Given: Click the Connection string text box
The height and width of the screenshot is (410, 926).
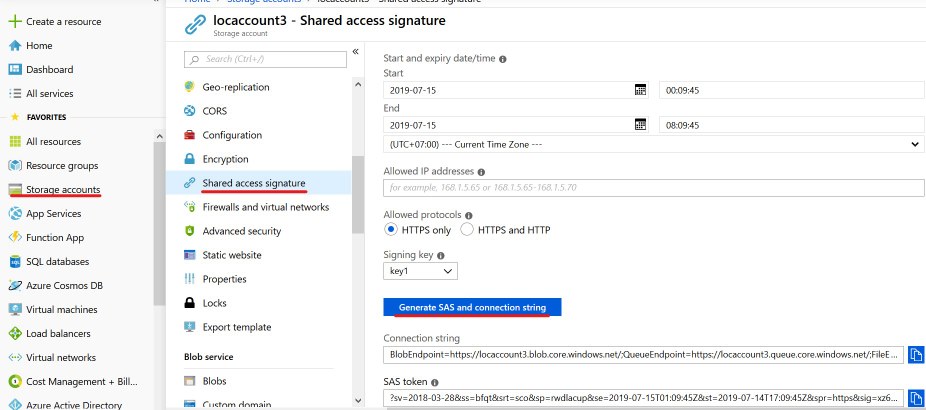Looking at the screenshot, I should (643, 354).
